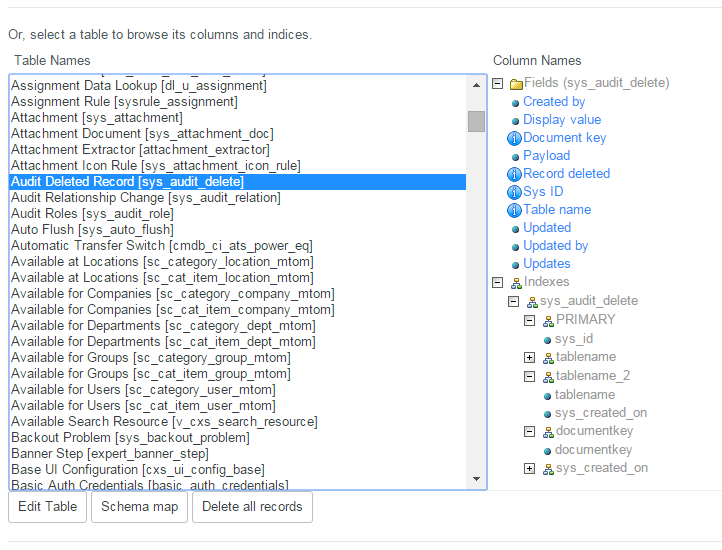Open the Schema map
The height and width of the screenshot is (550, 722).
click(x=140, y=507)
